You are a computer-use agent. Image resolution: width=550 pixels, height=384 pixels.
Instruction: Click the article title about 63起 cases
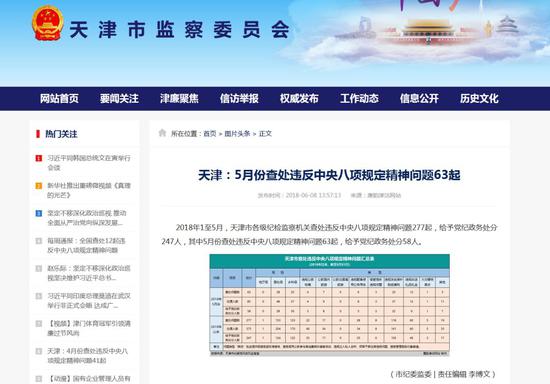329,175
